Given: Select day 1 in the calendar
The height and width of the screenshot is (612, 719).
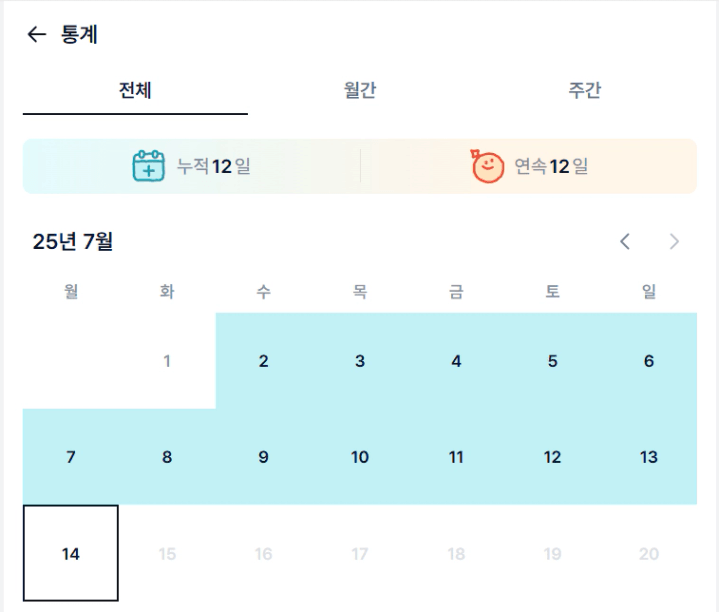Looking at the screenshot, I should [x=167, y=361].
